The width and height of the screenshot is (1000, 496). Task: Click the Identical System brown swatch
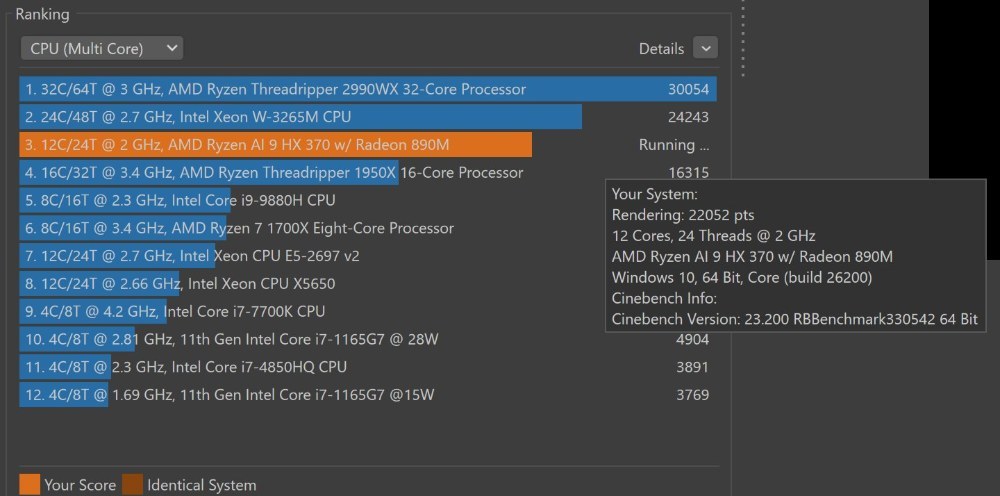[133, 485]
